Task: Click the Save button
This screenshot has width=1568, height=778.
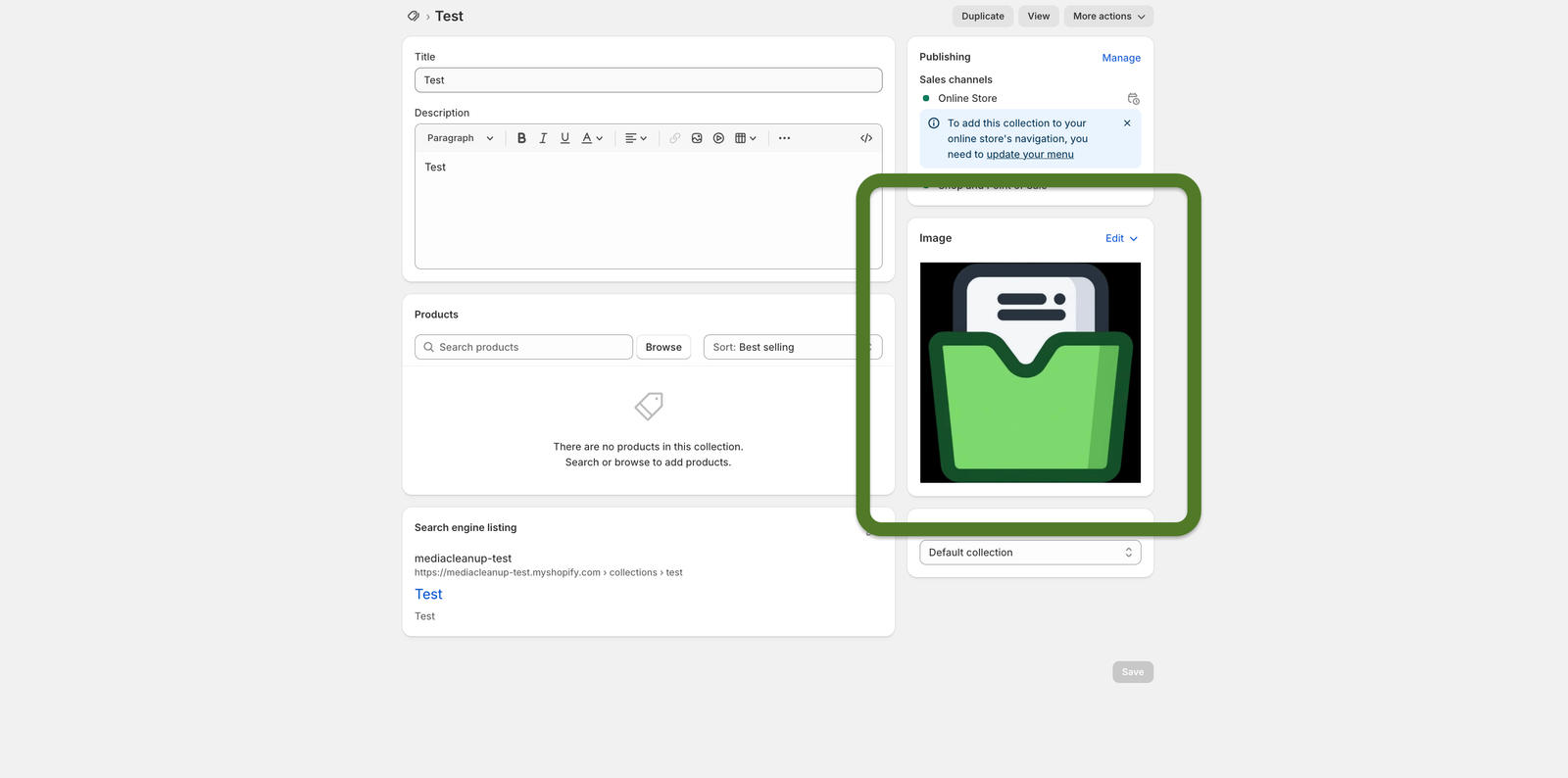Action: [x=1133, y=672]
